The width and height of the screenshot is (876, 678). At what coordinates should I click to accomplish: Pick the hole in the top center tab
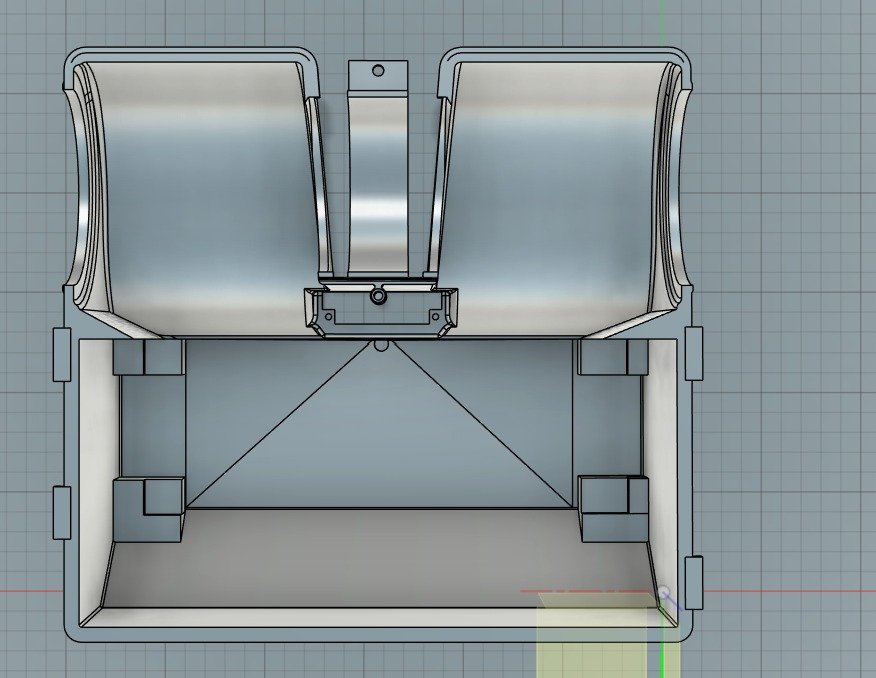(x=378, y=71)
